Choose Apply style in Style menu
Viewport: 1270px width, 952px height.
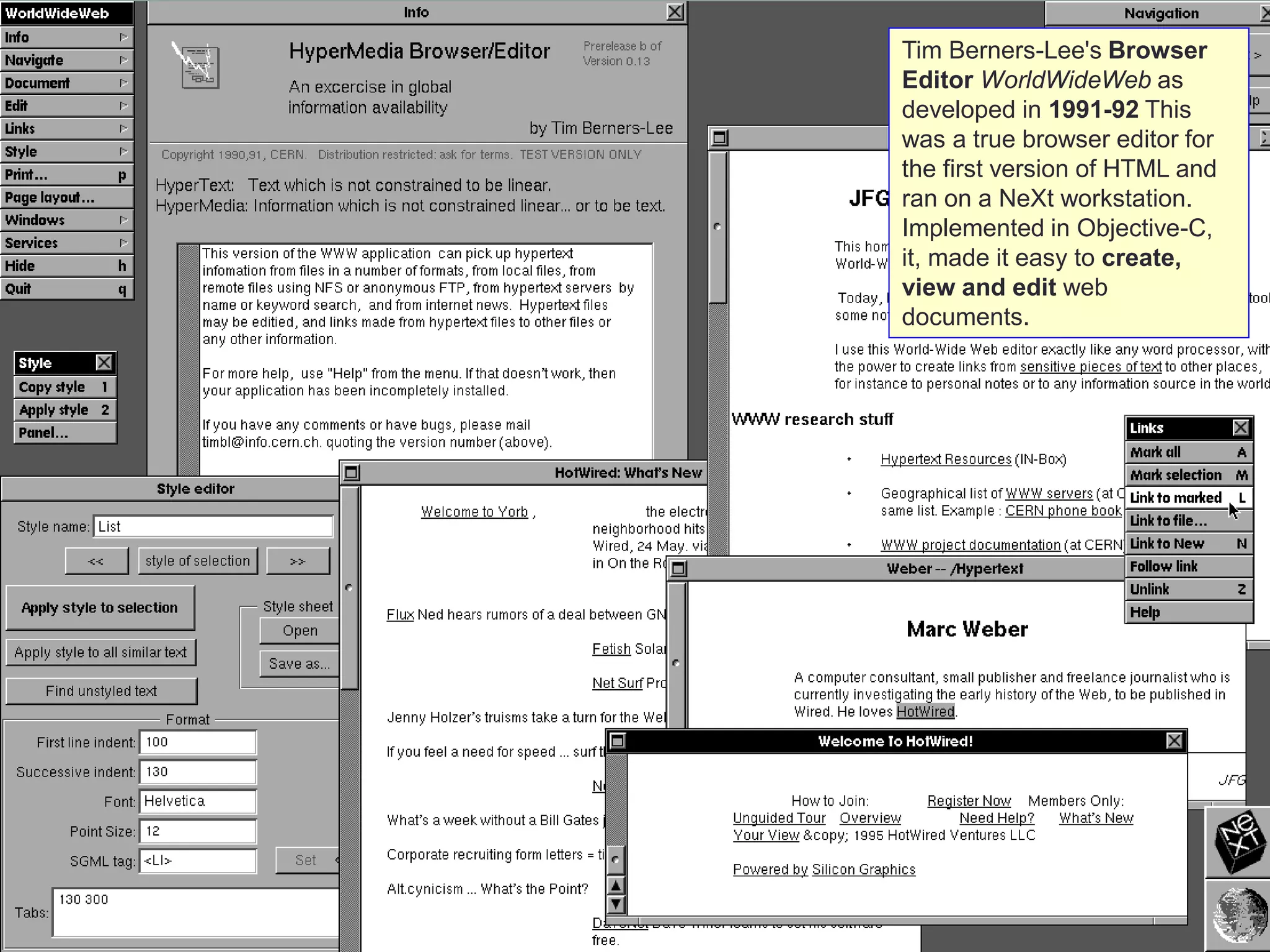point(65,410)
